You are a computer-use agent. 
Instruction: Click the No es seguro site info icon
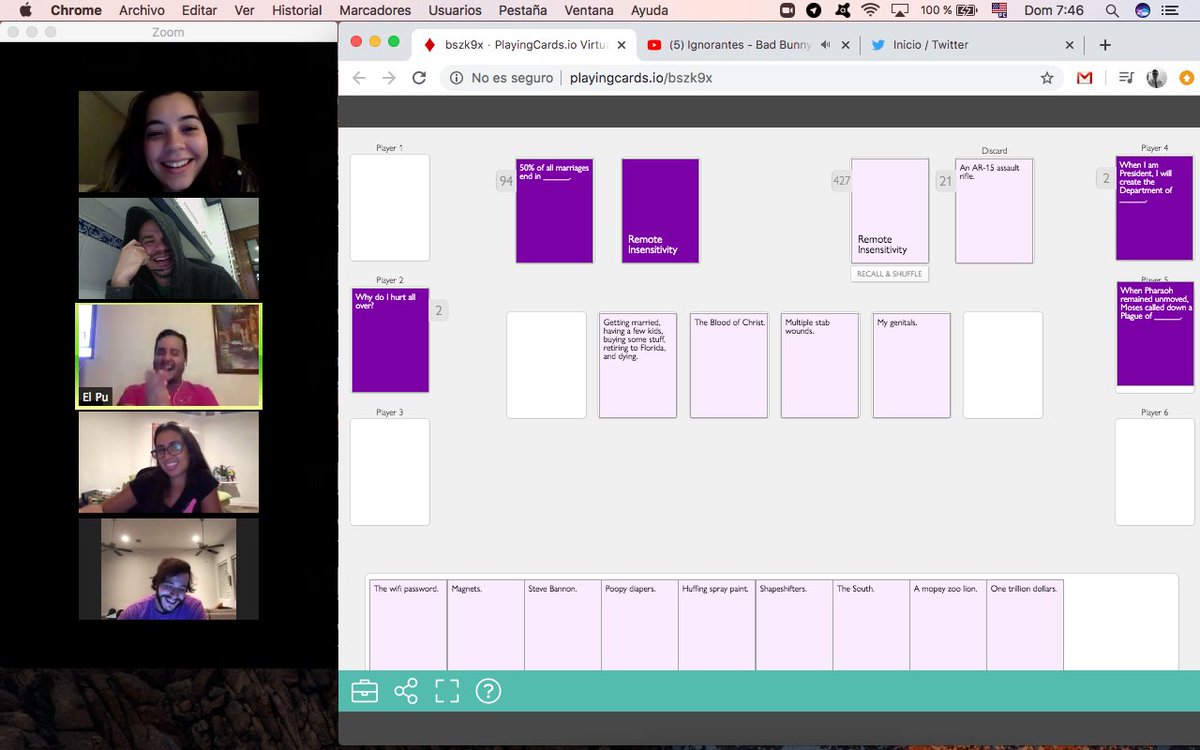(x=456, y=78)
